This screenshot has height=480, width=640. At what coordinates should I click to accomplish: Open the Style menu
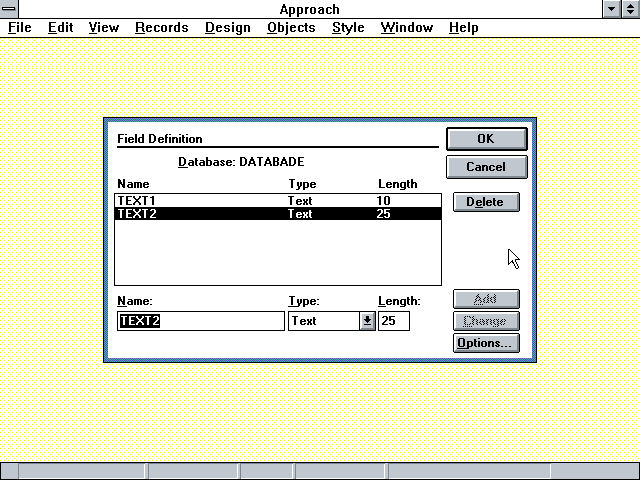pyautogui.click(x=348, y=27)
